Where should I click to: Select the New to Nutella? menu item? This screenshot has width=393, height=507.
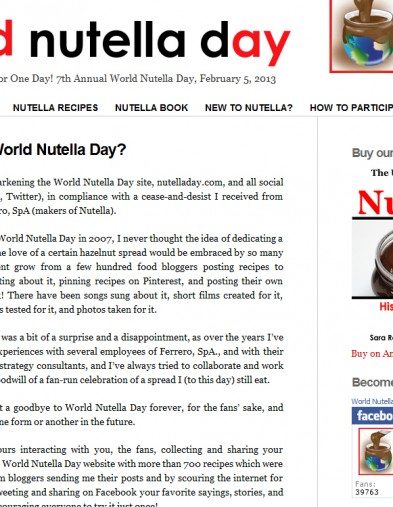click(249, 108)
